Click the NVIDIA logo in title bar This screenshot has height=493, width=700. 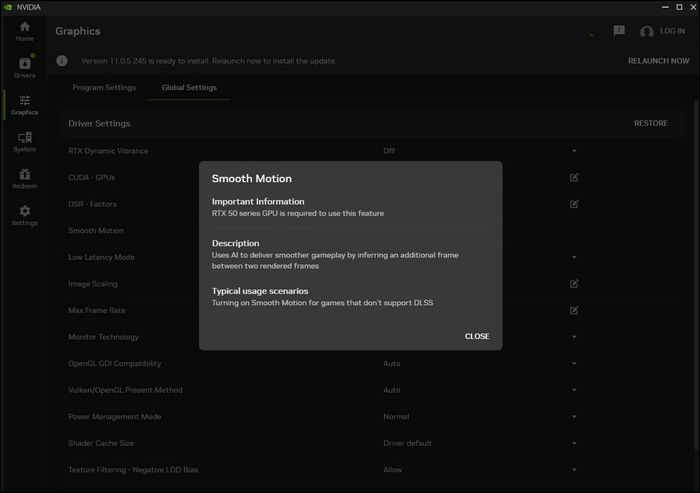8,7
